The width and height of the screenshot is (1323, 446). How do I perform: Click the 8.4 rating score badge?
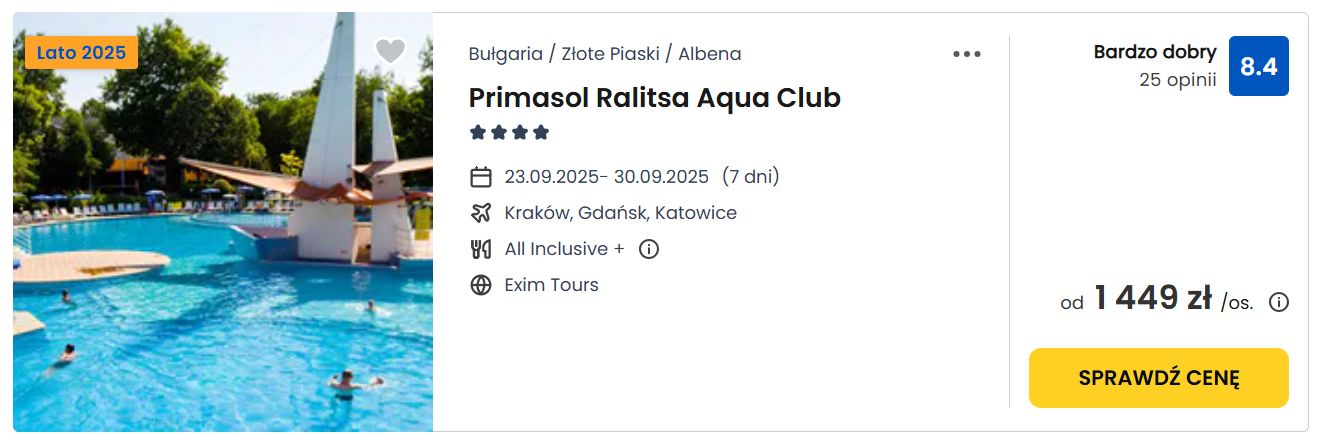1259,66
